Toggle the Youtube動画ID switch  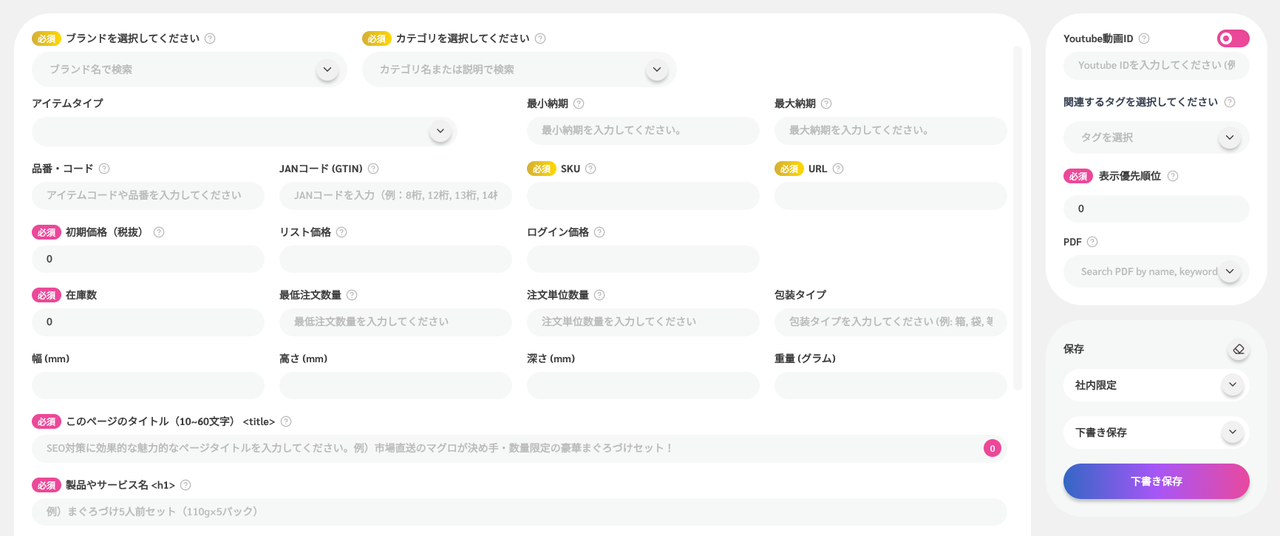[x=1232, y=39]
